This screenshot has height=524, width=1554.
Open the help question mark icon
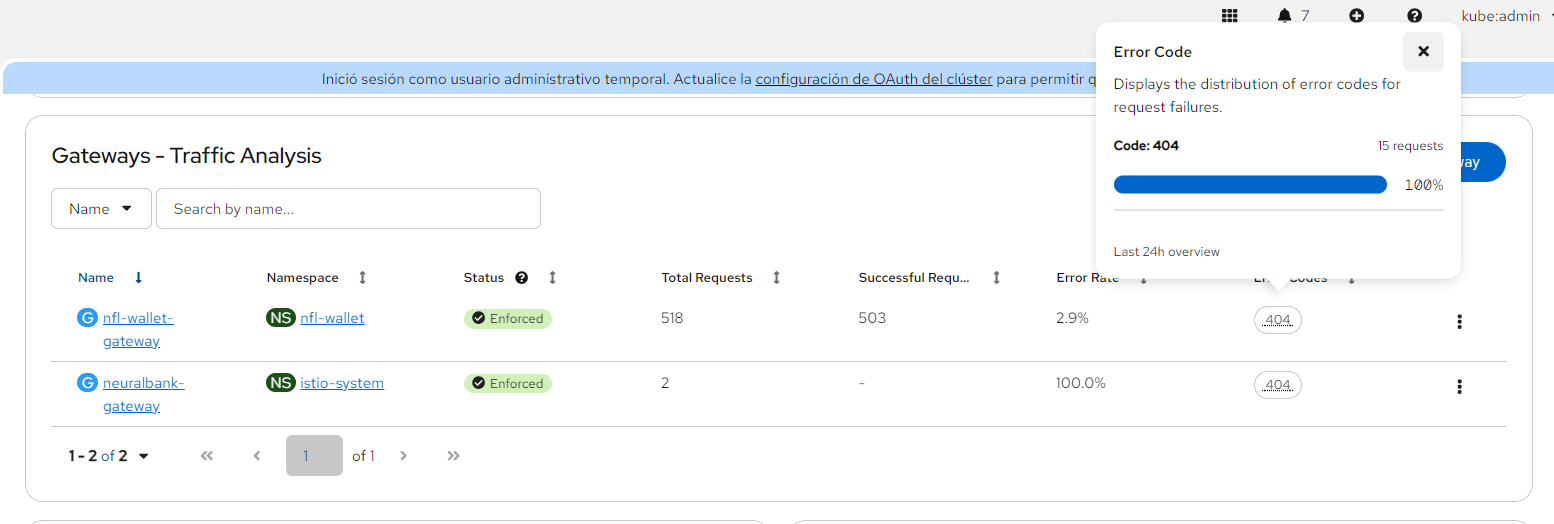point(1414,16)
